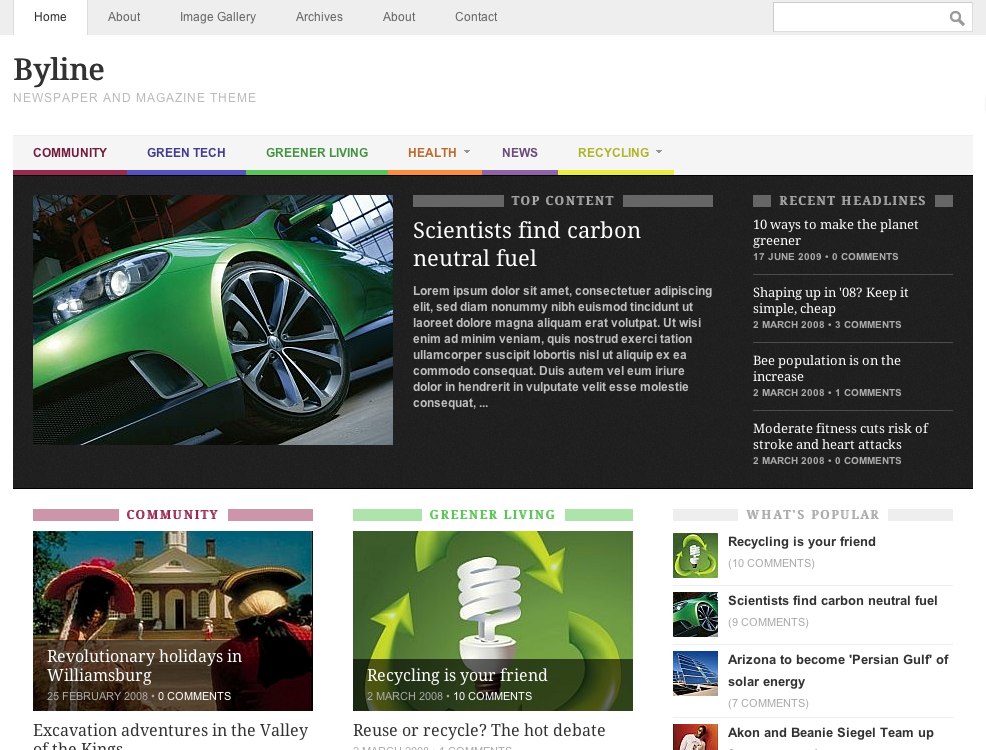Click the Byline site title
The width and height of the screenshot is (986, 750).
tap(59, 69)
